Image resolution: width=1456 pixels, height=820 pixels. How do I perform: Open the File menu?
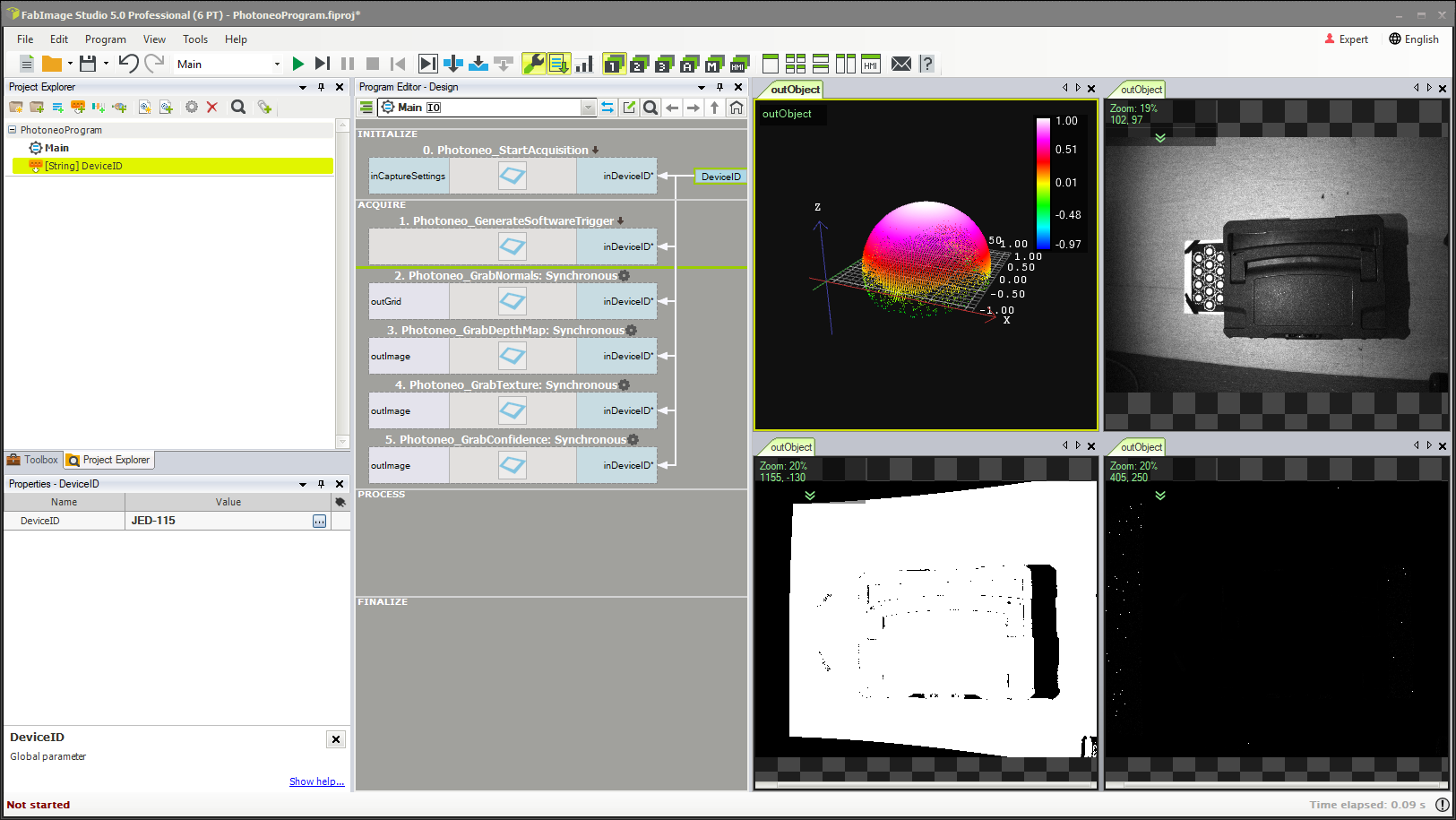pyautogui.click(x=25, y=39)
